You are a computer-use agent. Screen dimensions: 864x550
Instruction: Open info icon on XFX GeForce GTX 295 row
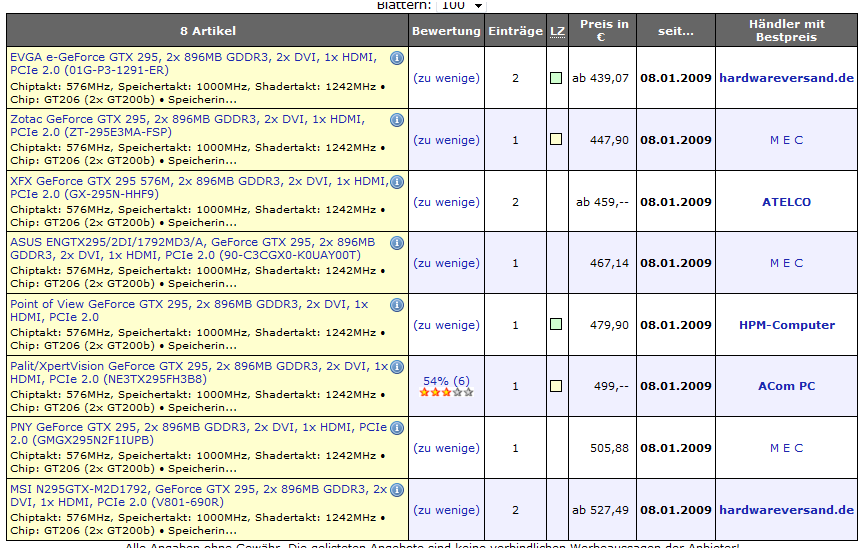coord(397,181)
